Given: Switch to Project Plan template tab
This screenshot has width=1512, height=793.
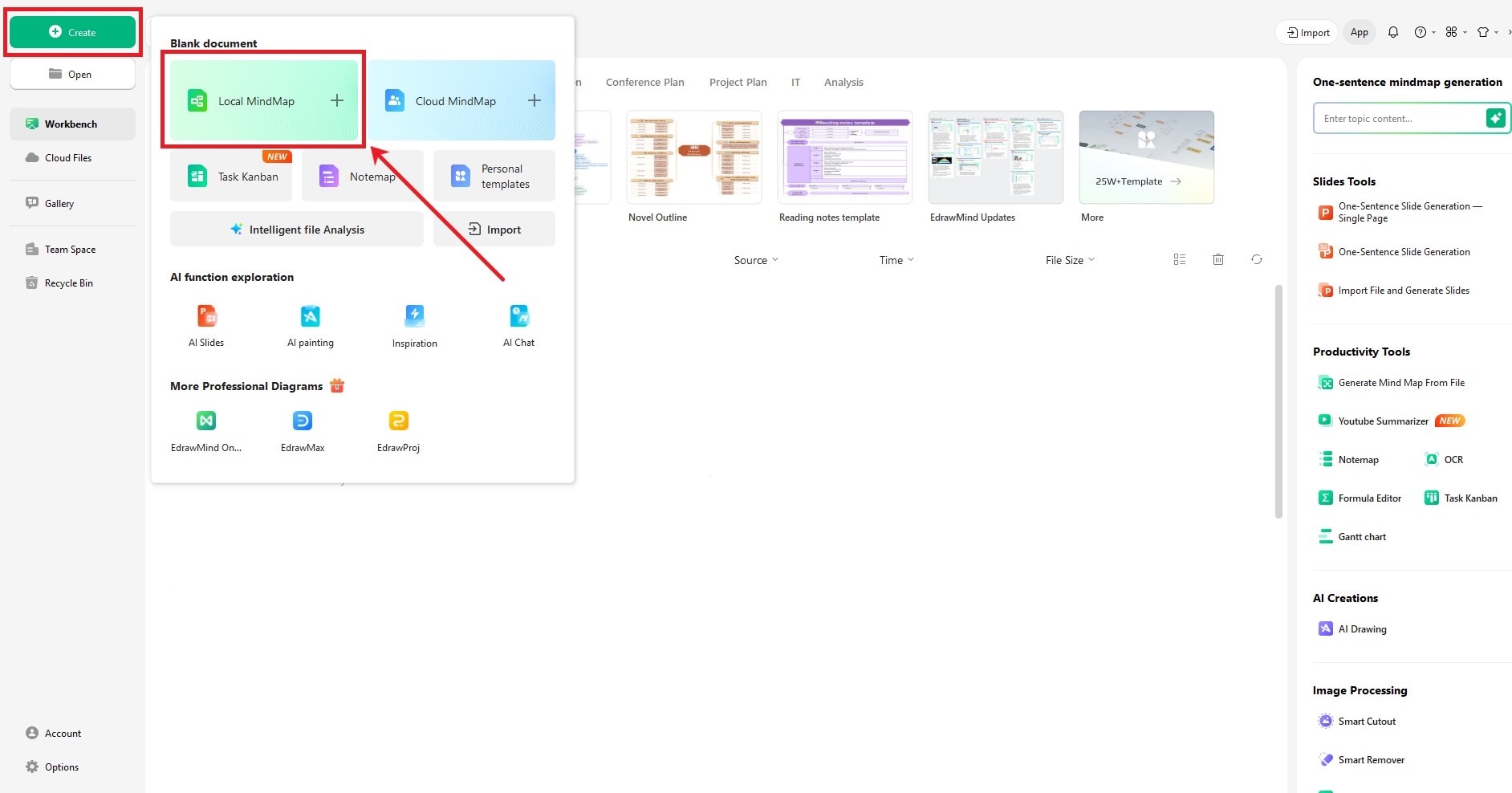Looking at the screenshot, I should pyautogui.click(x=738, y=82).
